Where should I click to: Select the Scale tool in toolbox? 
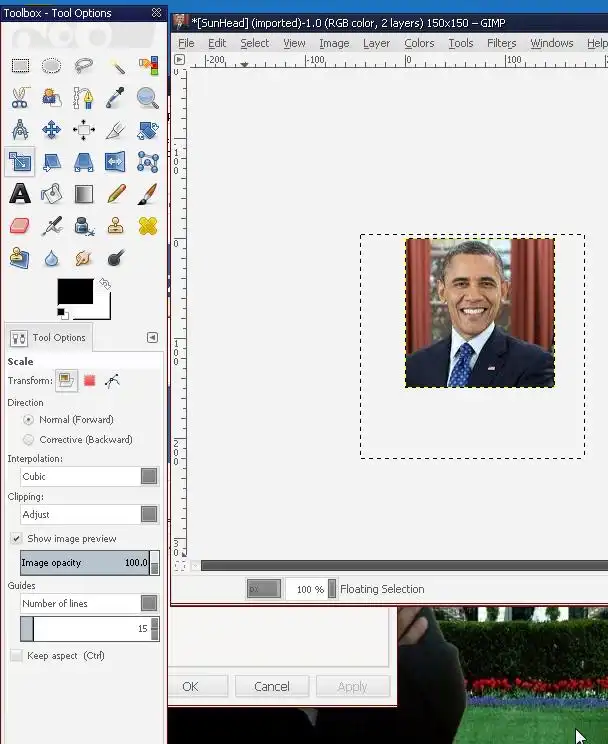coord(20,162)
